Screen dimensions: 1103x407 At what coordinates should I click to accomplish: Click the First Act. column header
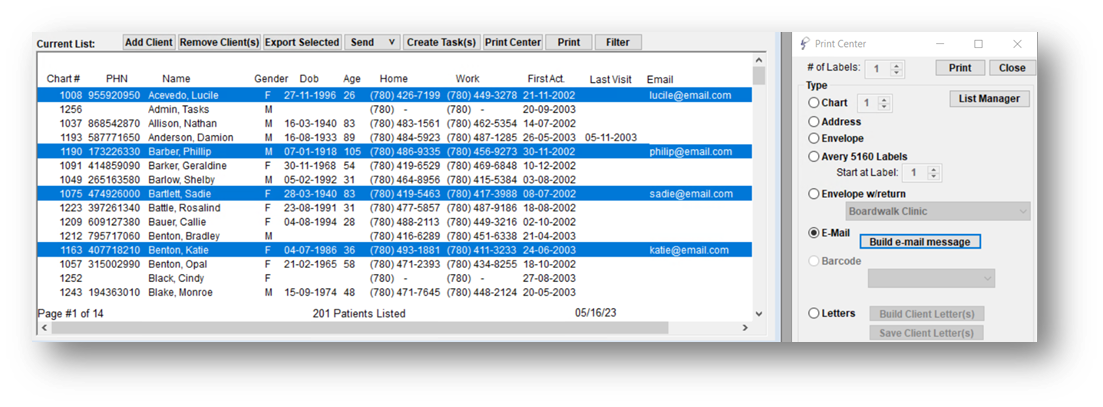pos(546,79)
